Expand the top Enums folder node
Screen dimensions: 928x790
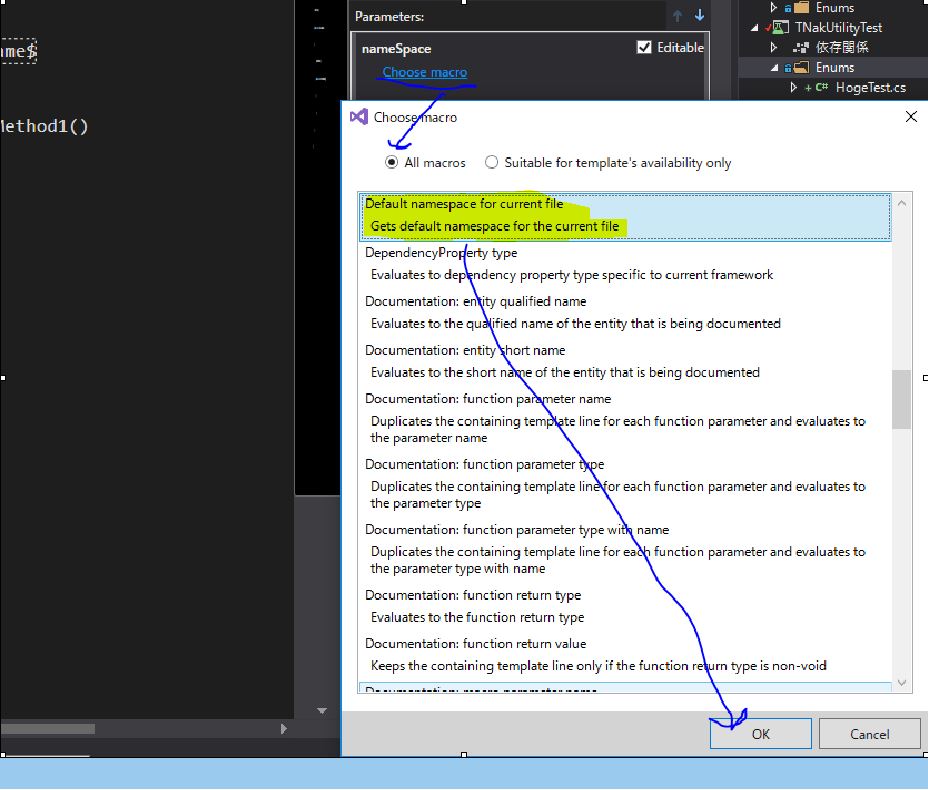pyautogui.click(x=773, y=8)
